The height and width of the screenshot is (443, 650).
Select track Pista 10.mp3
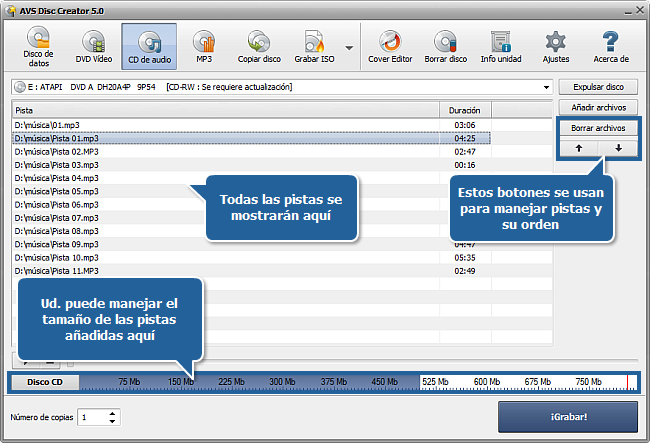(x=251, y=258)
